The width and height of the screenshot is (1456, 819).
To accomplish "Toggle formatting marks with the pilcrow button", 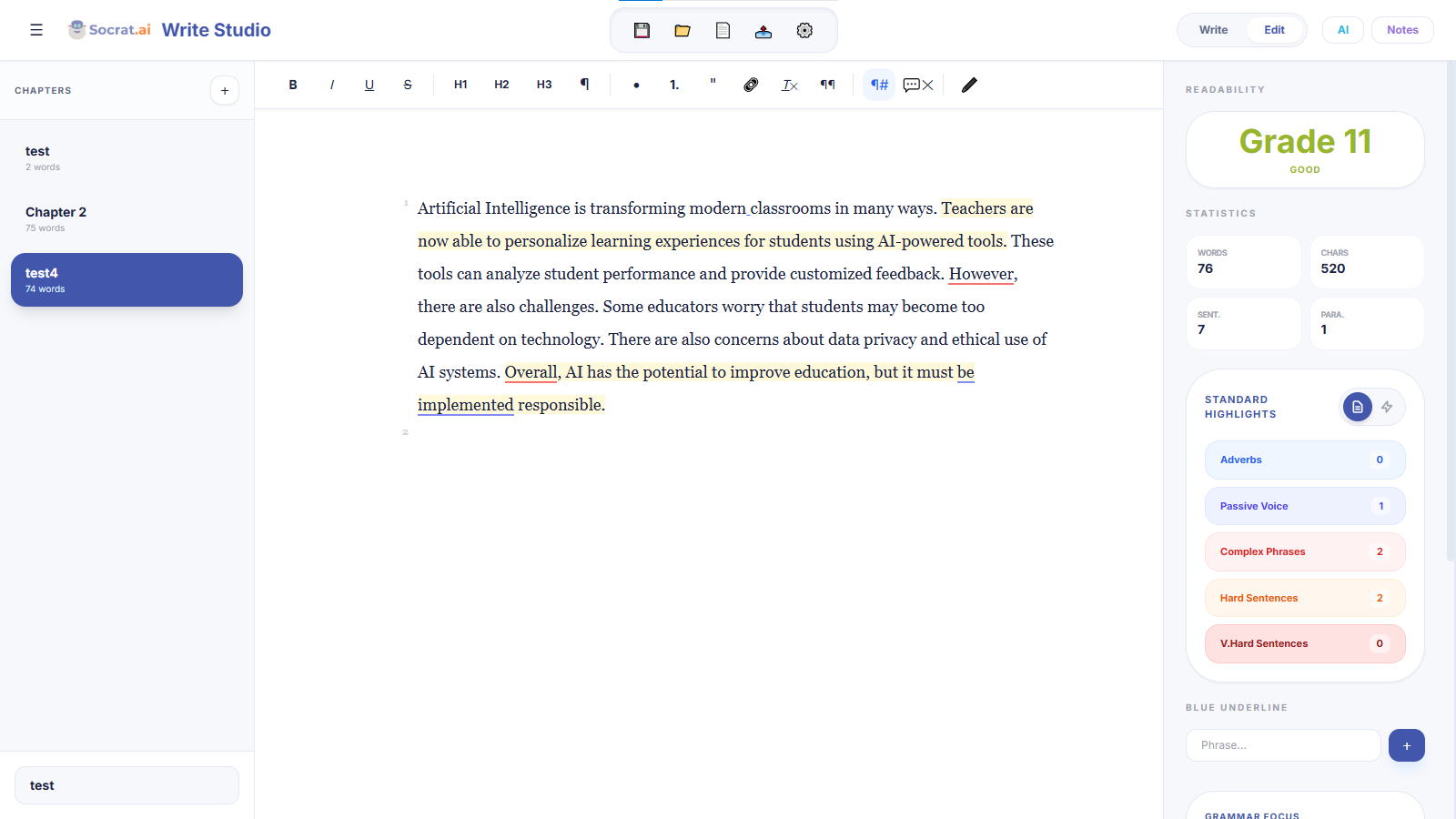I will 585,84.
